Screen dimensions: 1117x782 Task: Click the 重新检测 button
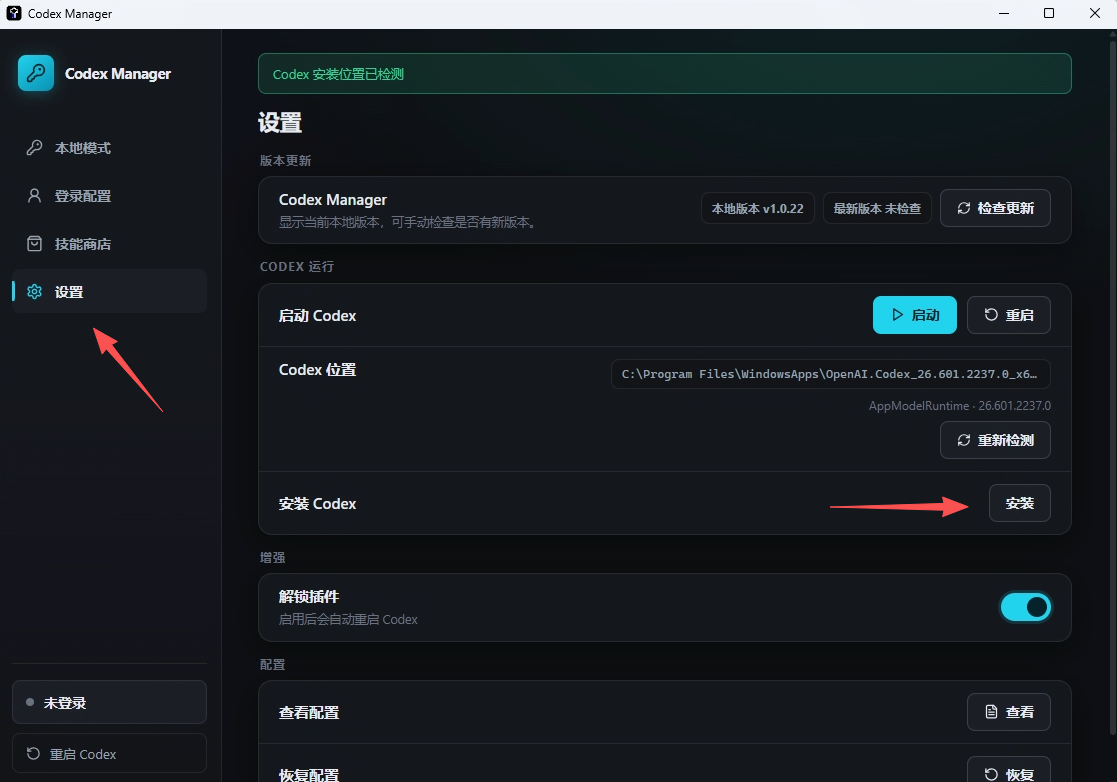[995, 440]
